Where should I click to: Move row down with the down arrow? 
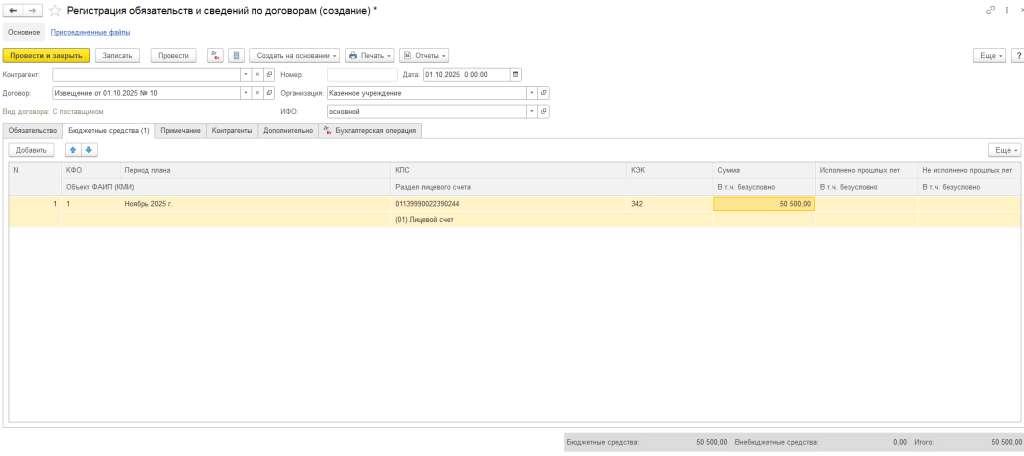point(89,150)
